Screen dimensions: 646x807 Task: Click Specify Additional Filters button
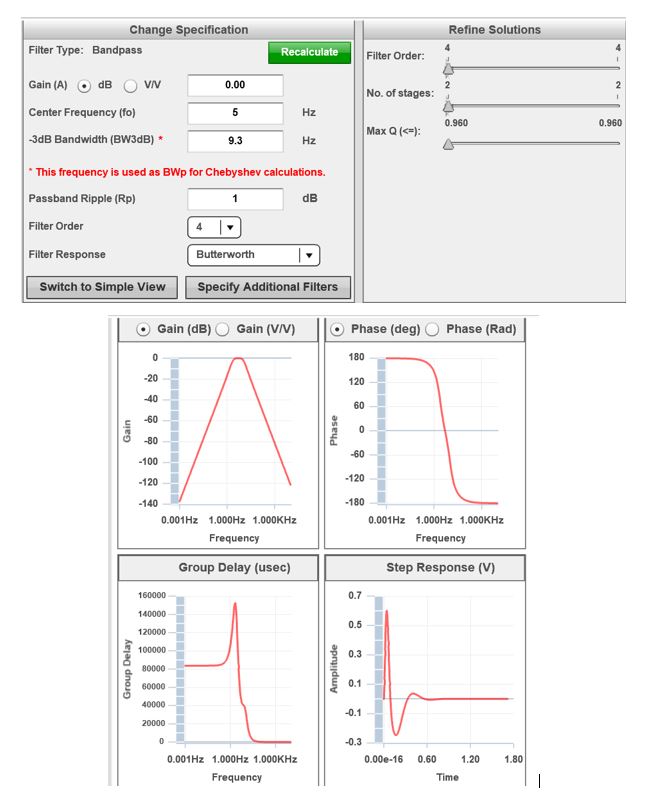point(268,287)
